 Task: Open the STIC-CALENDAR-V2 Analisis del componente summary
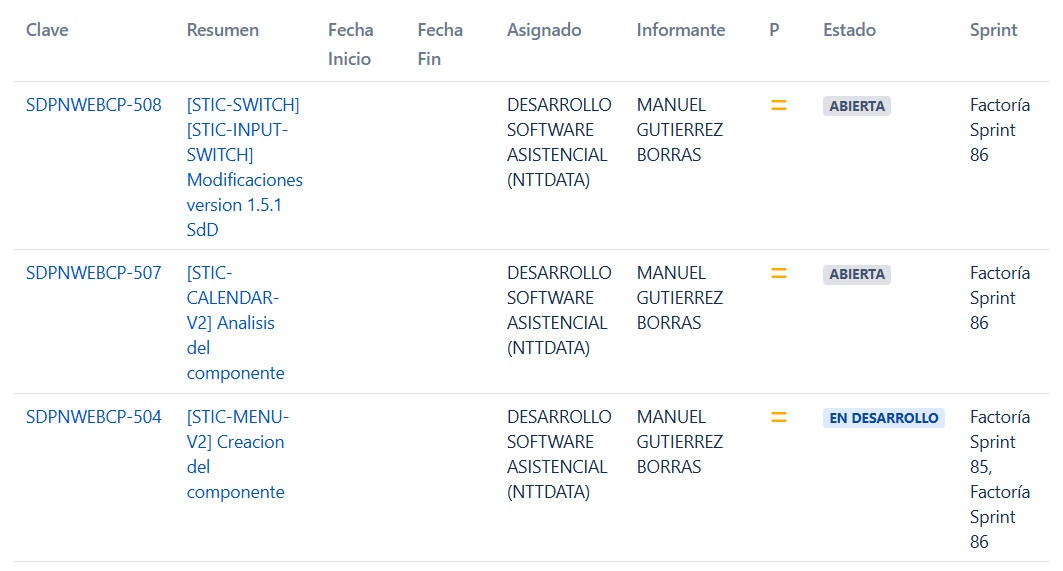point(235,323)
